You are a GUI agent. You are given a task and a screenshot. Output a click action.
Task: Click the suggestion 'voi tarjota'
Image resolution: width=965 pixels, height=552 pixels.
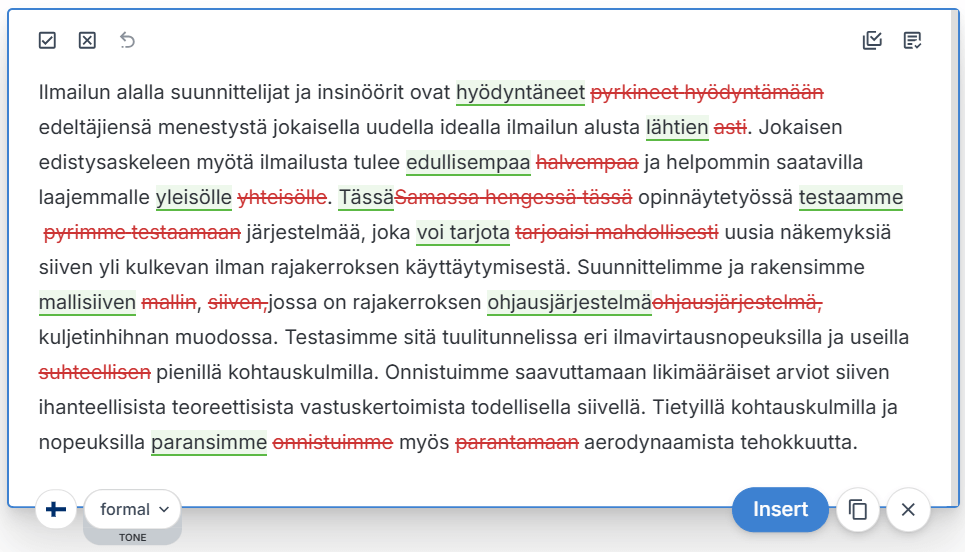[x=462, y=233]
